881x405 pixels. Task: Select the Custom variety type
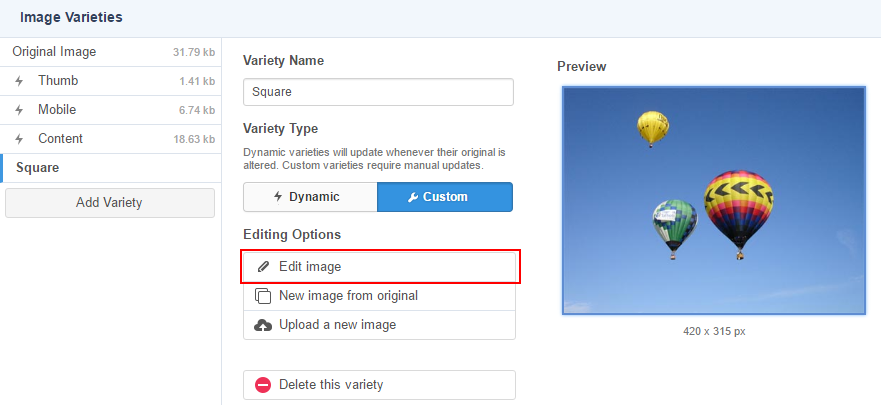click(x=445, y=197)
